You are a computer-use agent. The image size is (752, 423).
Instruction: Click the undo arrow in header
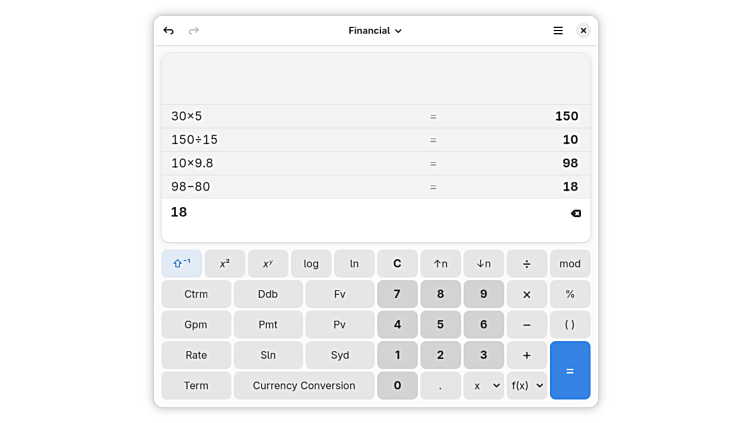pyautogui.click(x=168, y=31)
